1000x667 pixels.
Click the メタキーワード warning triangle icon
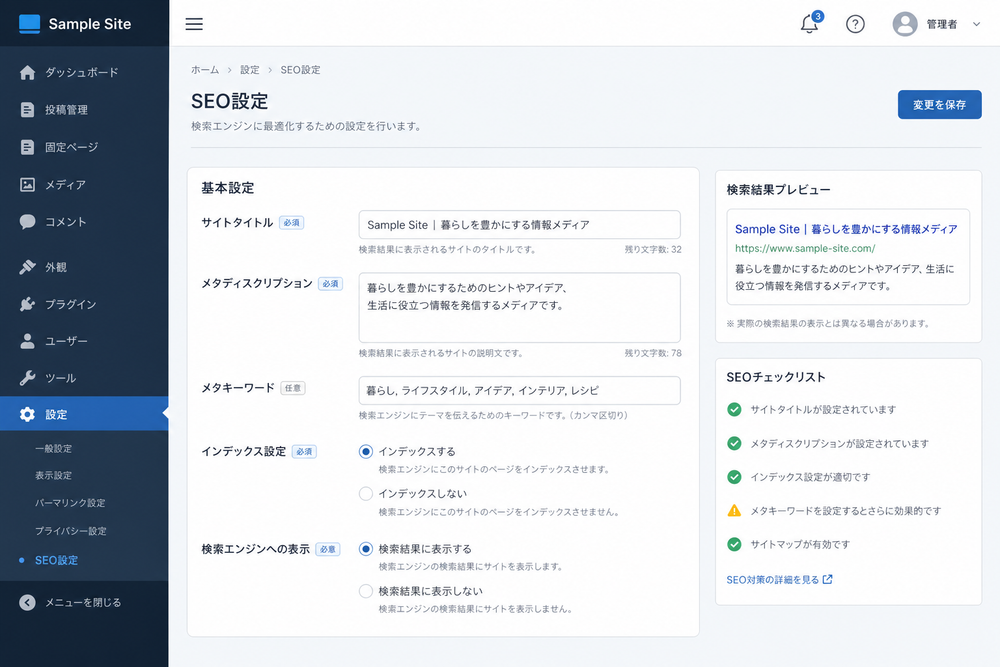734,511
